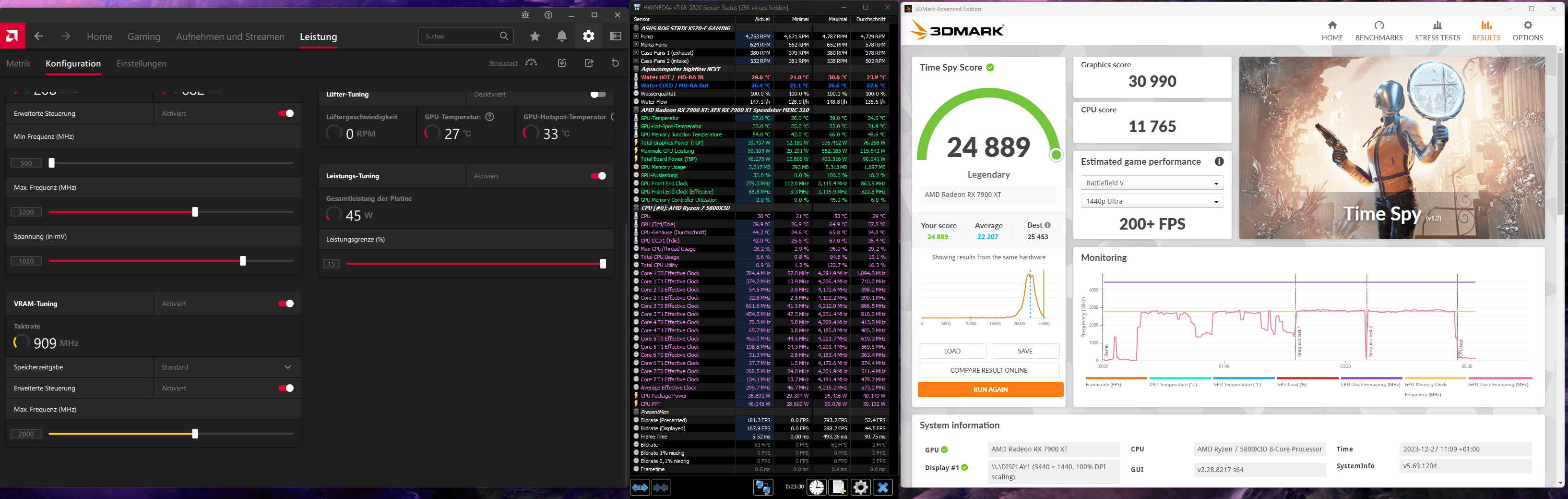The image size is (1568, 499).
Task: Open notifications bell icon
Action: click(561, 37)
